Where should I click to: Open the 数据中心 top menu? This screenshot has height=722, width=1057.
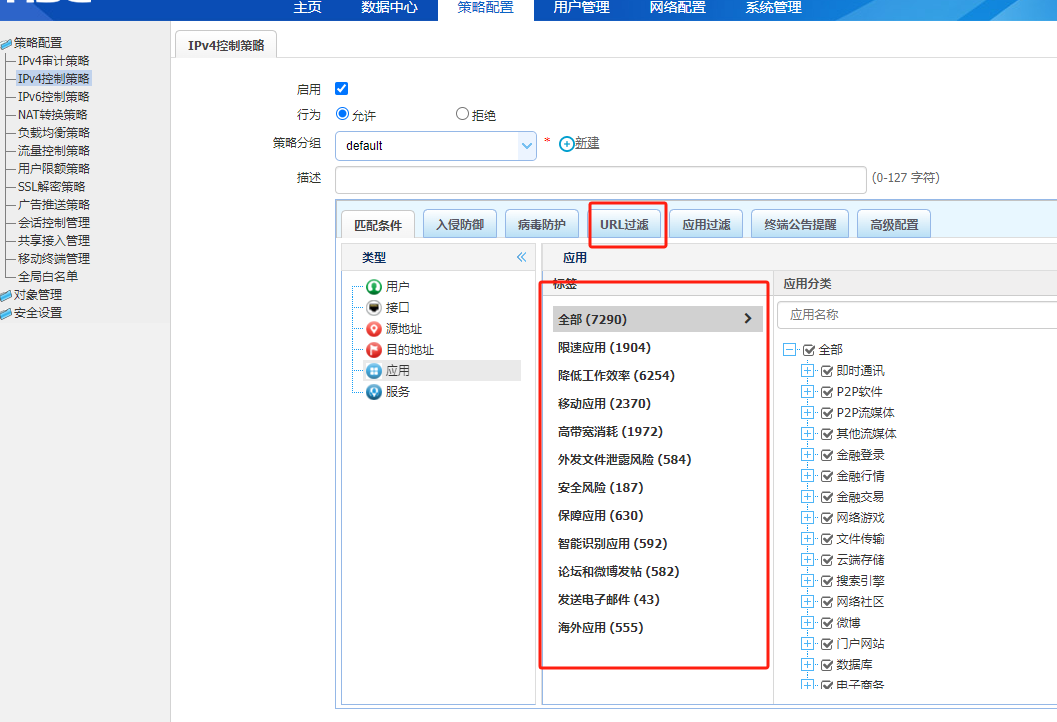[x=390, y=7]
